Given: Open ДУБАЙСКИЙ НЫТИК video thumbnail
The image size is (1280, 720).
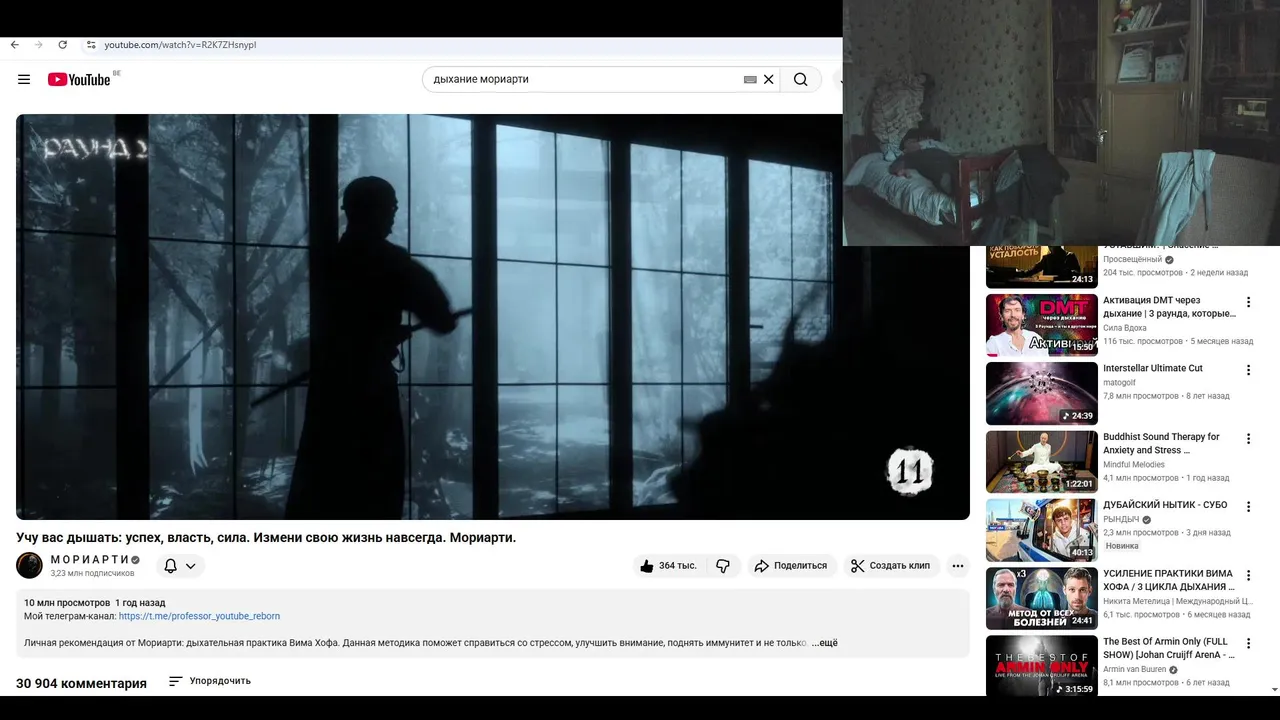Looking at the screenshot, I should 1042,530.
